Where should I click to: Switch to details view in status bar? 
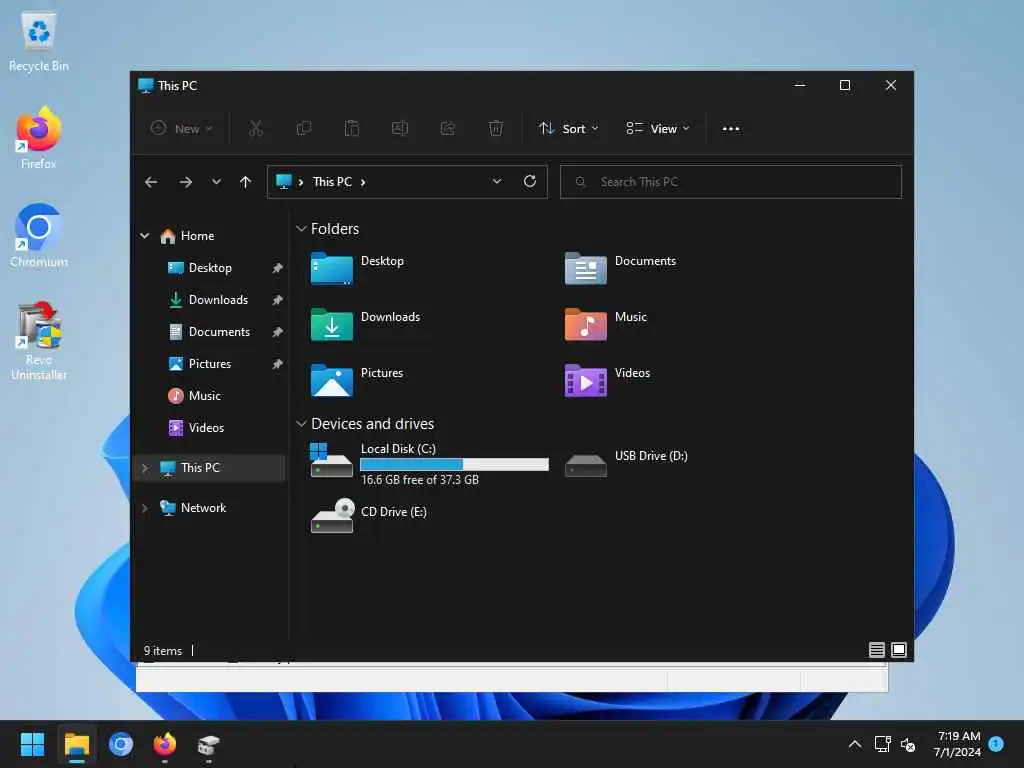click(x=876, y=650)
